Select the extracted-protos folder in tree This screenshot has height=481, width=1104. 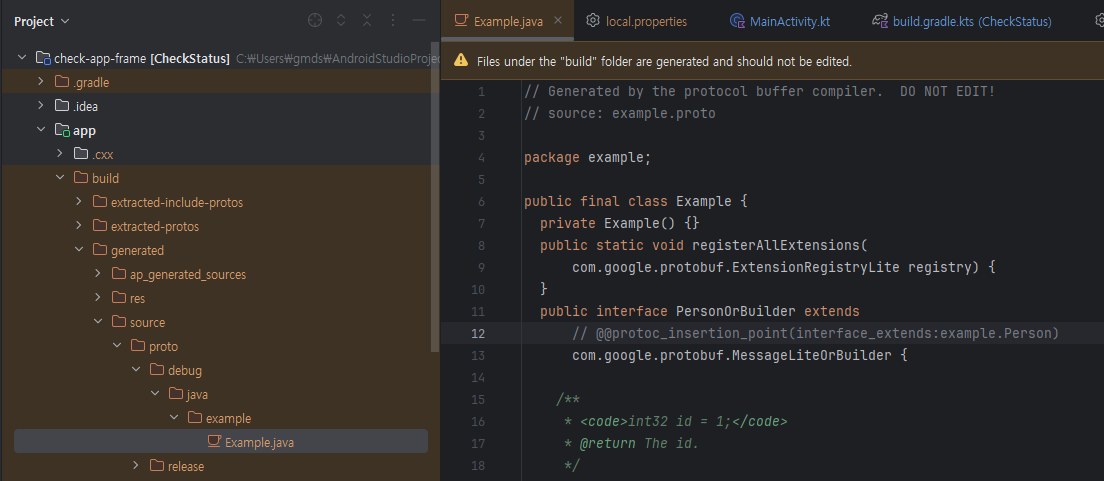(x=154, y=226)
